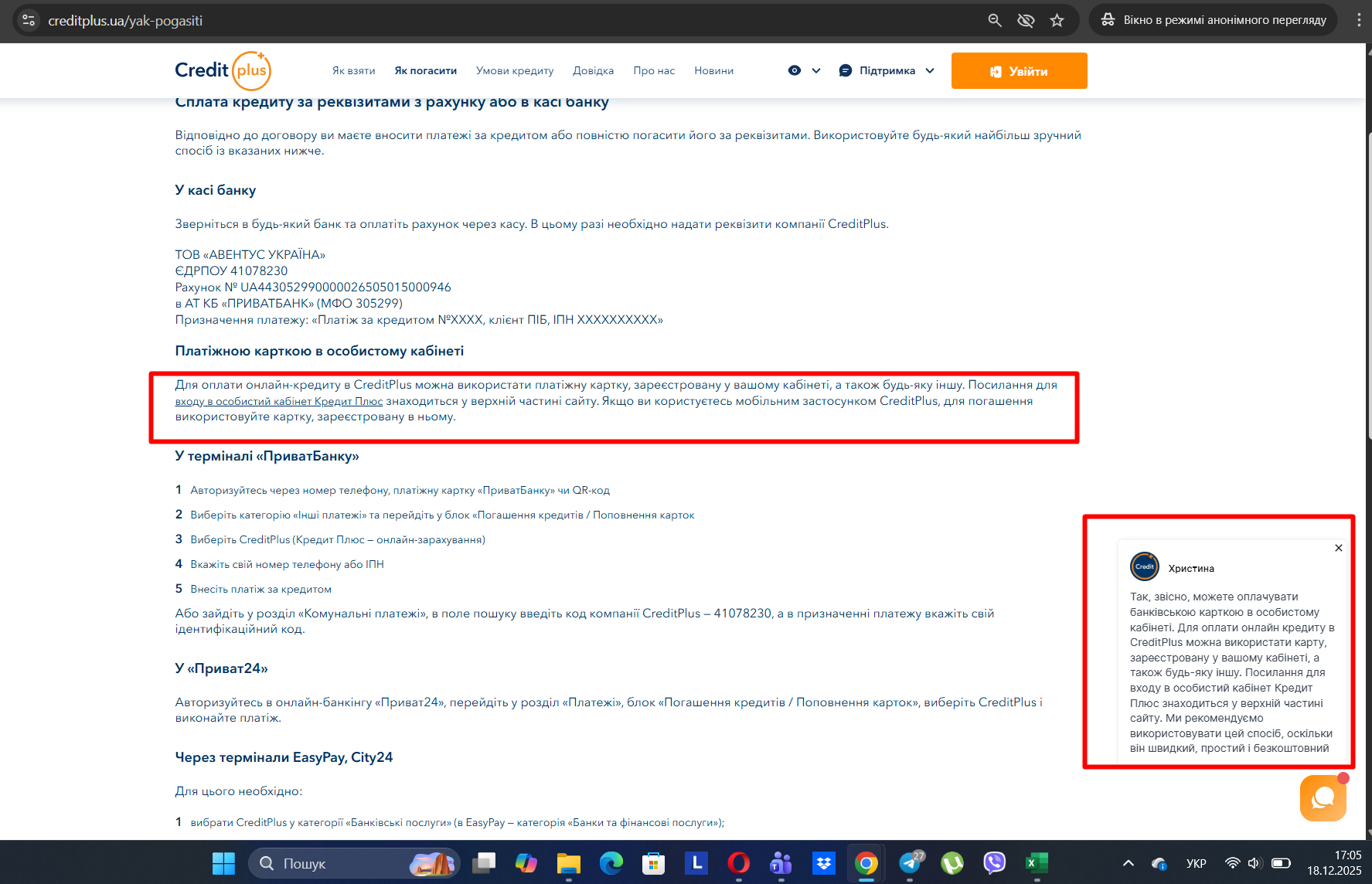Click the ЄДРПОУ 41078230 line
This screenshot has width=1372, height=884.
click(231, 271)
